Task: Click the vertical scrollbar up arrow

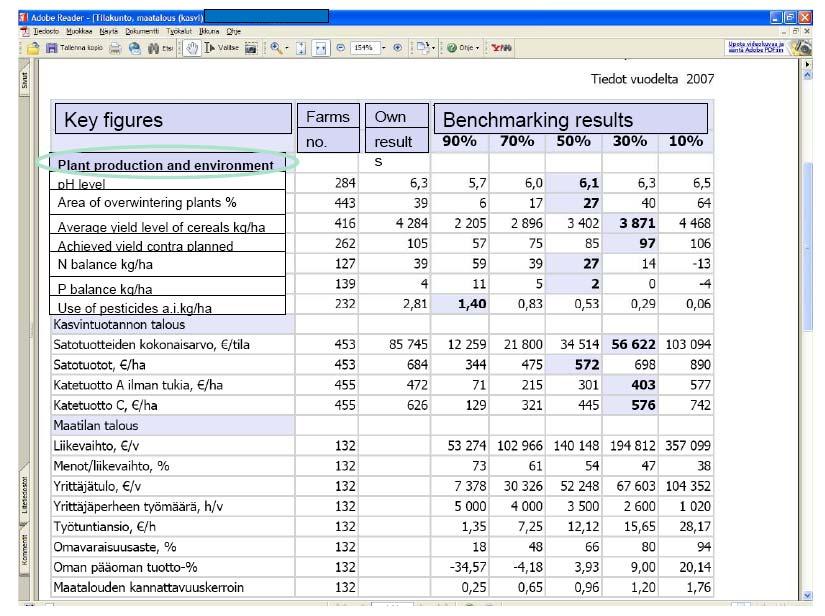Action: click(808, 75)
